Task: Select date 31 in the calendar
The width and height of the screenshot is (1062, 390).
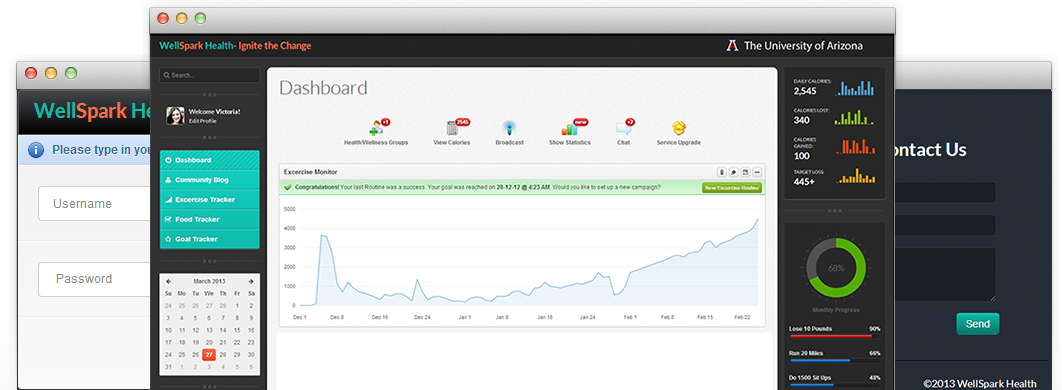Action: point(168,367)
